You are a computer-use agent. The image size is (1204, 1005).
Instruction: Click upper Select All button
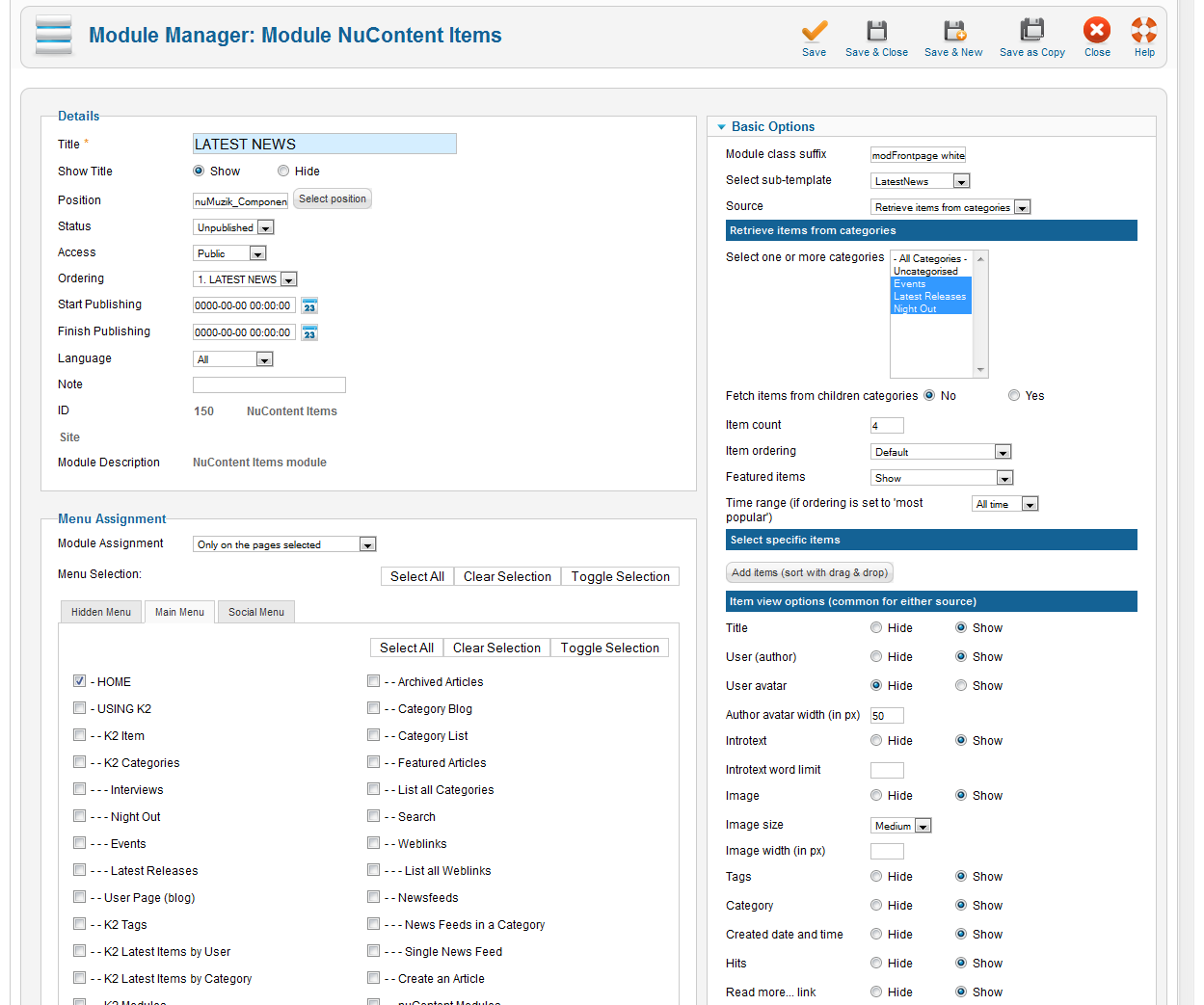tap(417, 576)
